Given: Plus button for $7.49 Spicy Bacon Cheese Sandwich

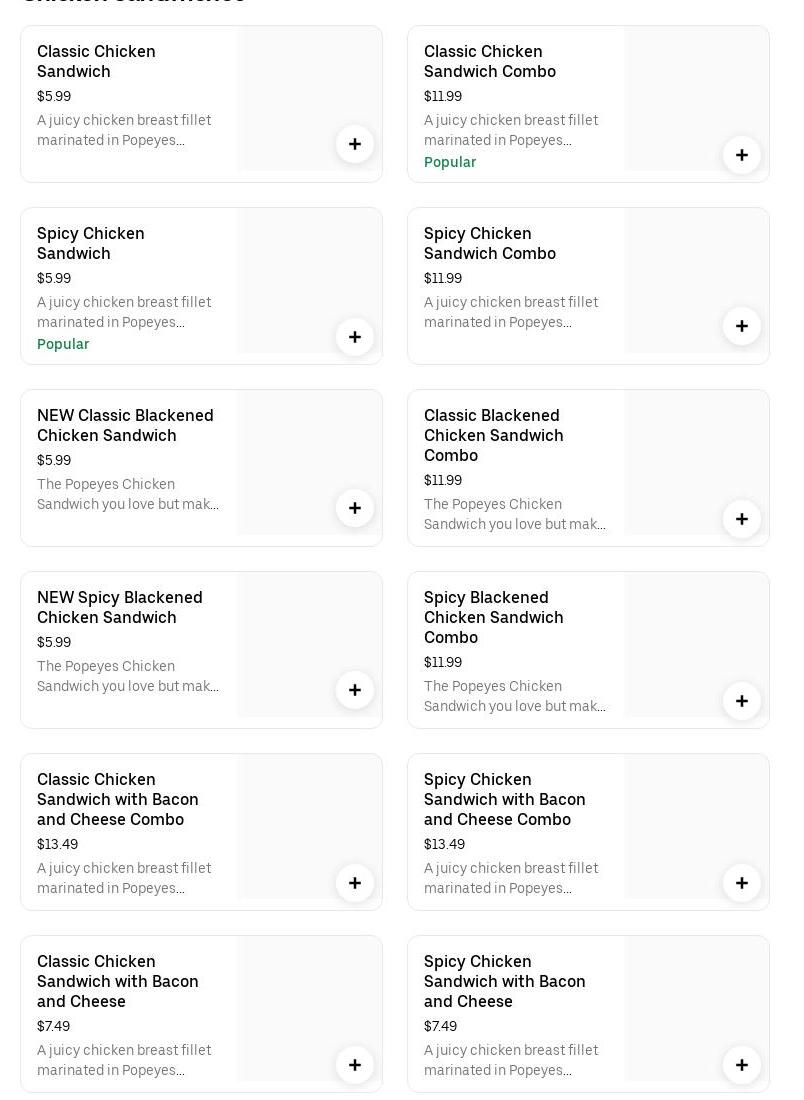Looking at the screenshot, I should pos(742,1065).
